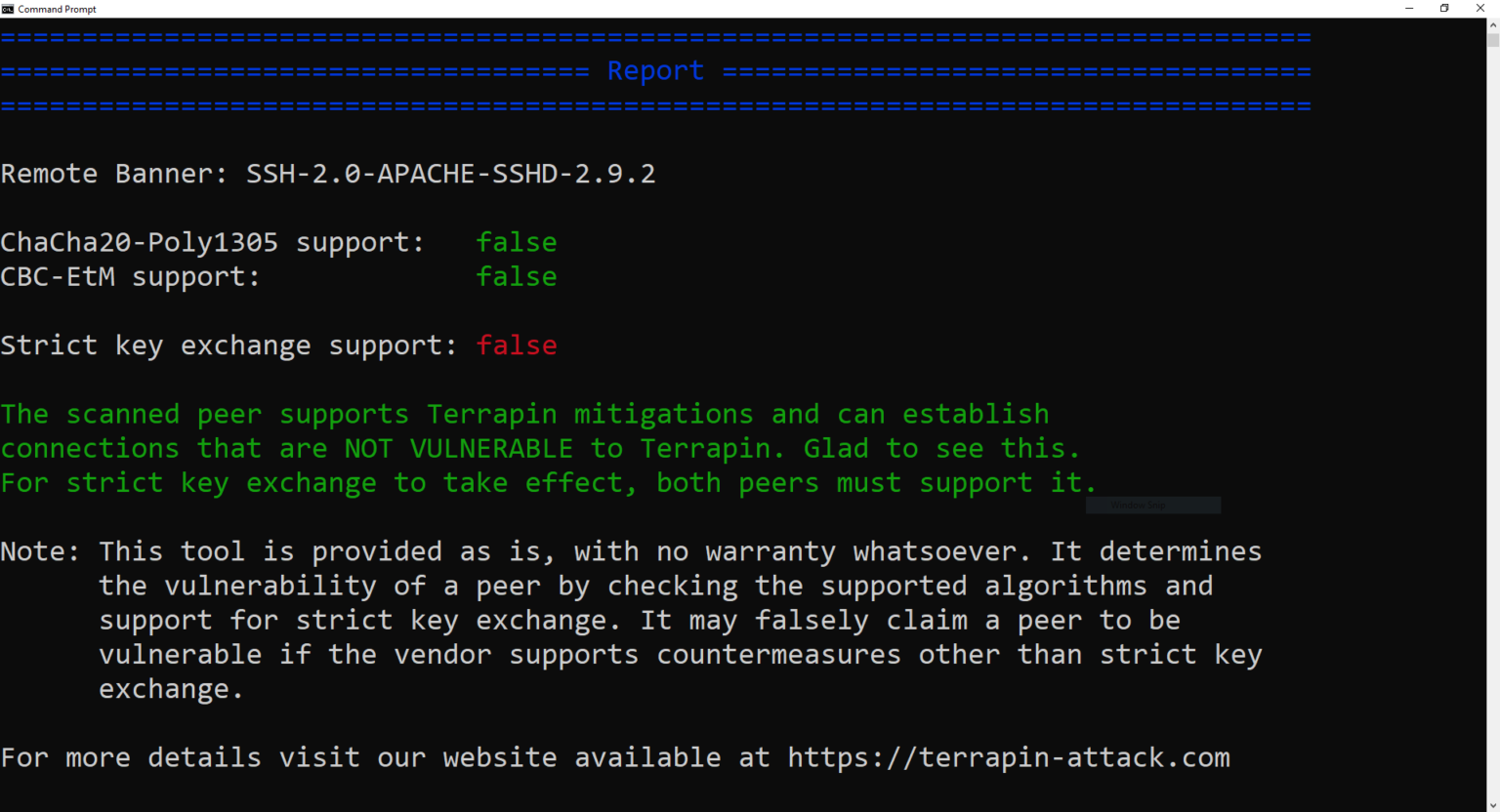Click the red false value beside Strict key exchange
Viewport: 1500px width, 812px height.
517,345
